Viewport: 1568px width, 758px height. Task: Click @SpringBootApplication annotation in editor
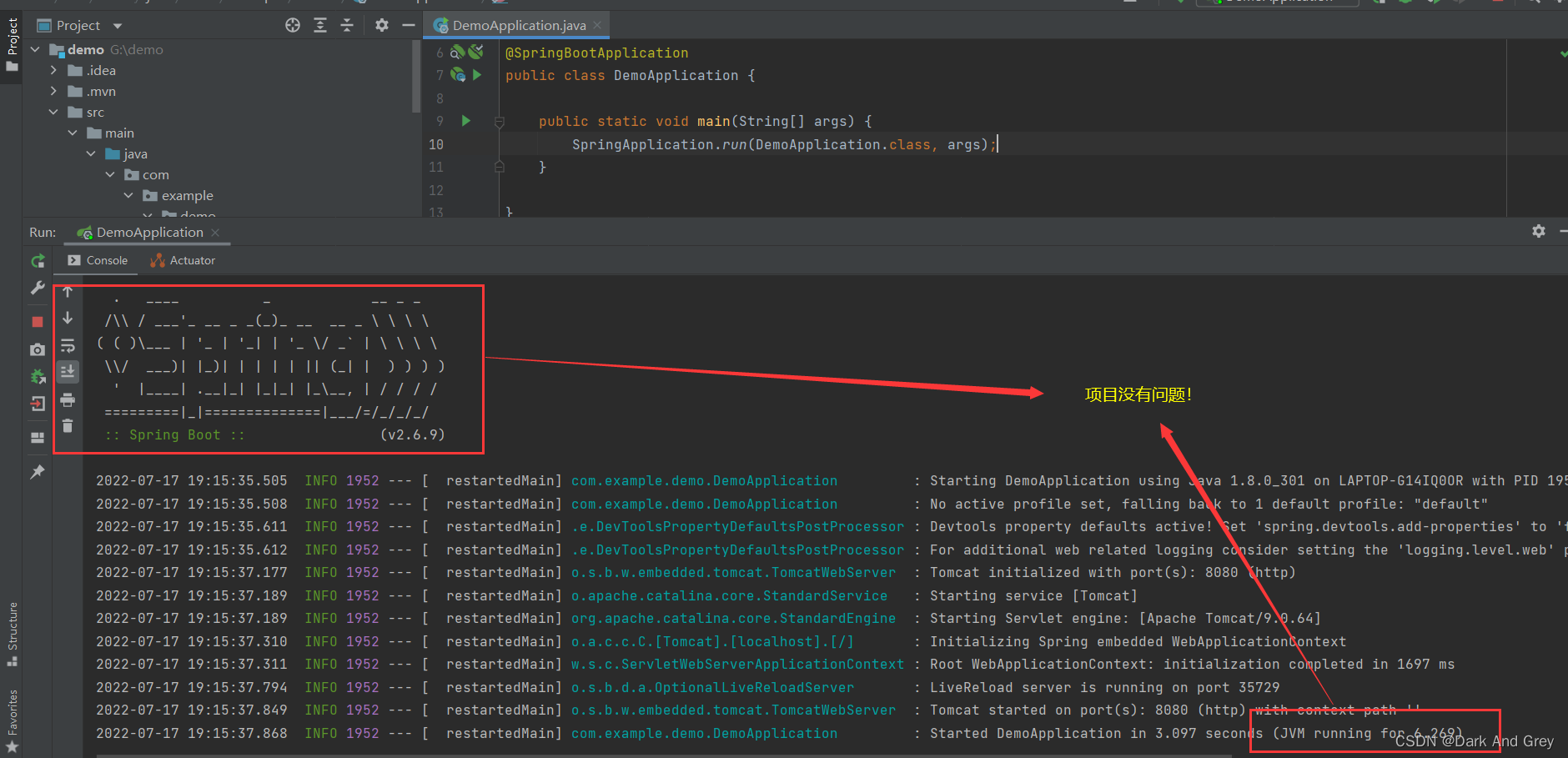[x=596, y=53]
